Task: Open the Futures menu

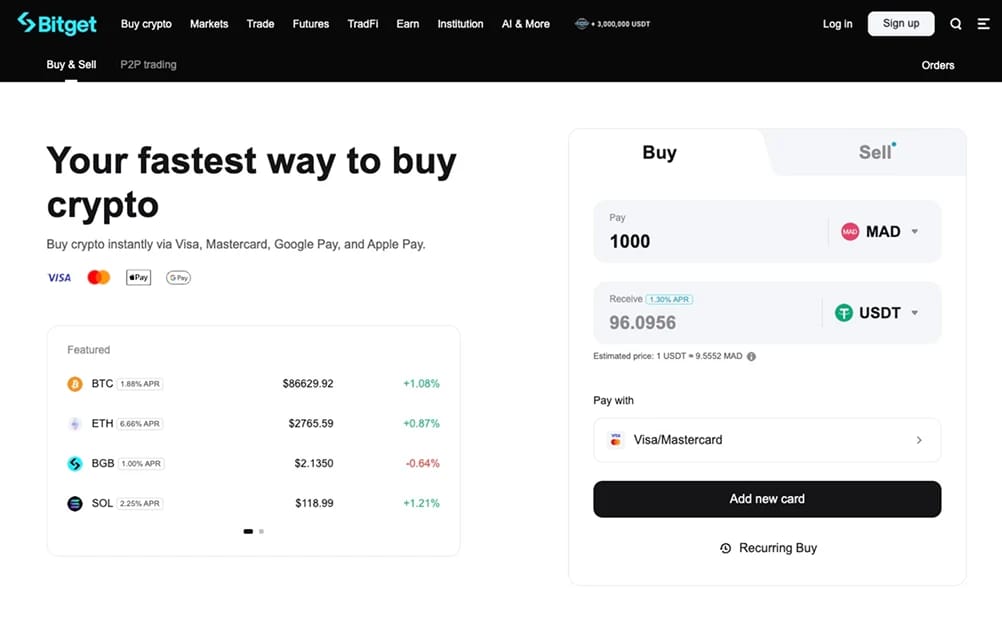Action: (x=311, y=24)
